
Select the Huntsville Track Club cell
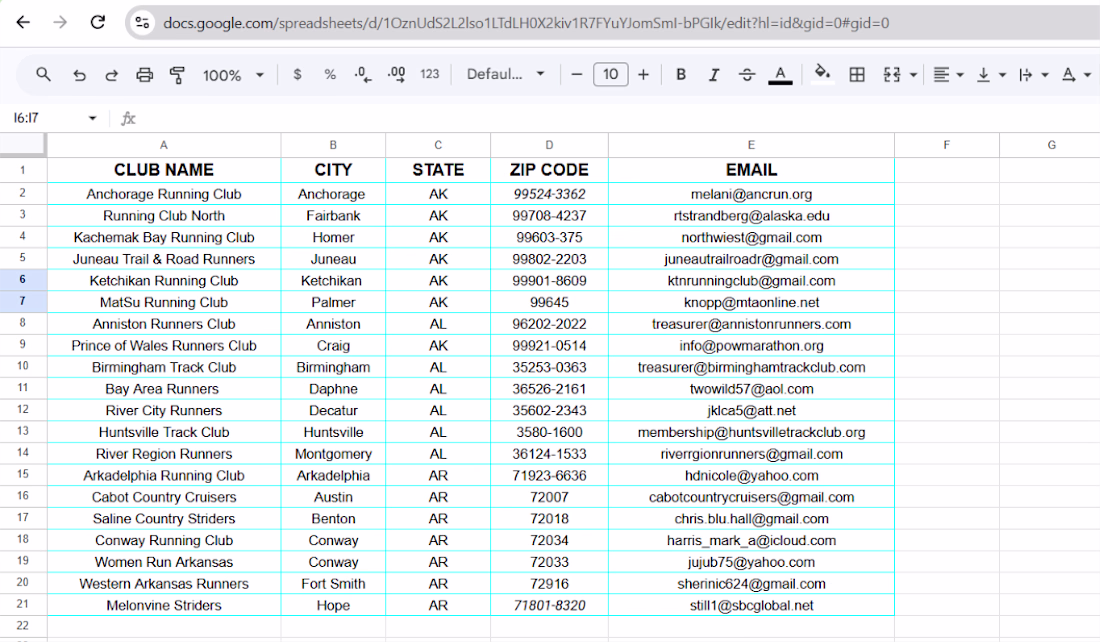tap(163, 432)
